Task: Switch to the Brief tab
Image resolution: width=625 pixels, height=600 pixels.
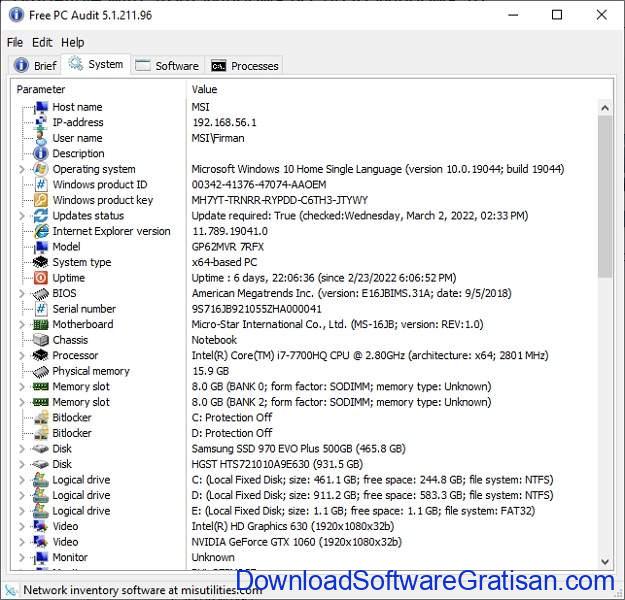Action: tap(35, 65)
